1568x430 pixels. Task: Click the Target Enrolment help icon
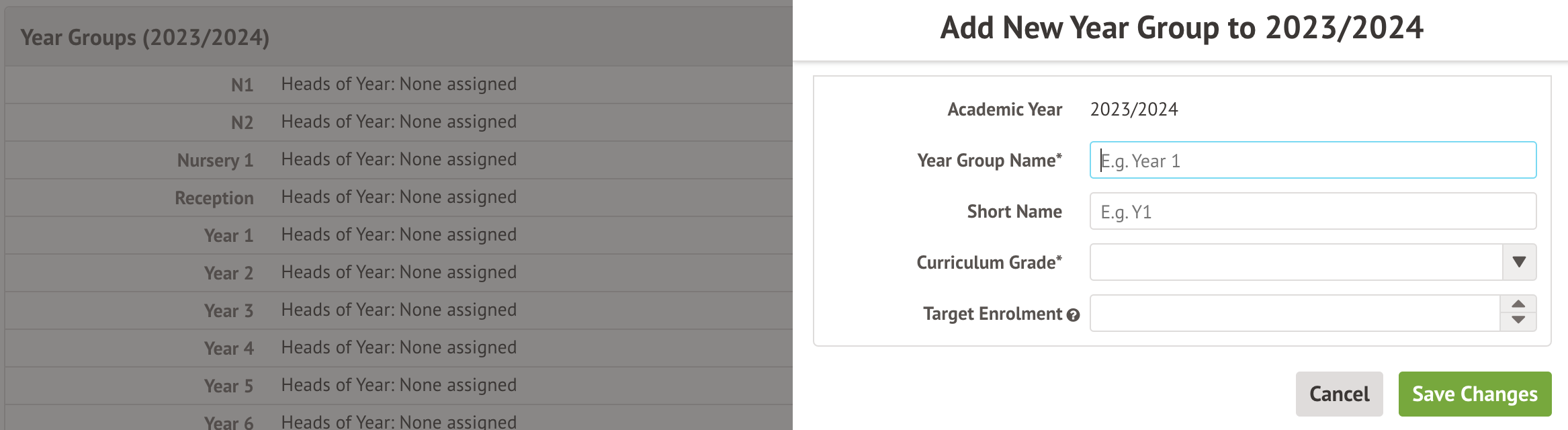(1073, 314)
